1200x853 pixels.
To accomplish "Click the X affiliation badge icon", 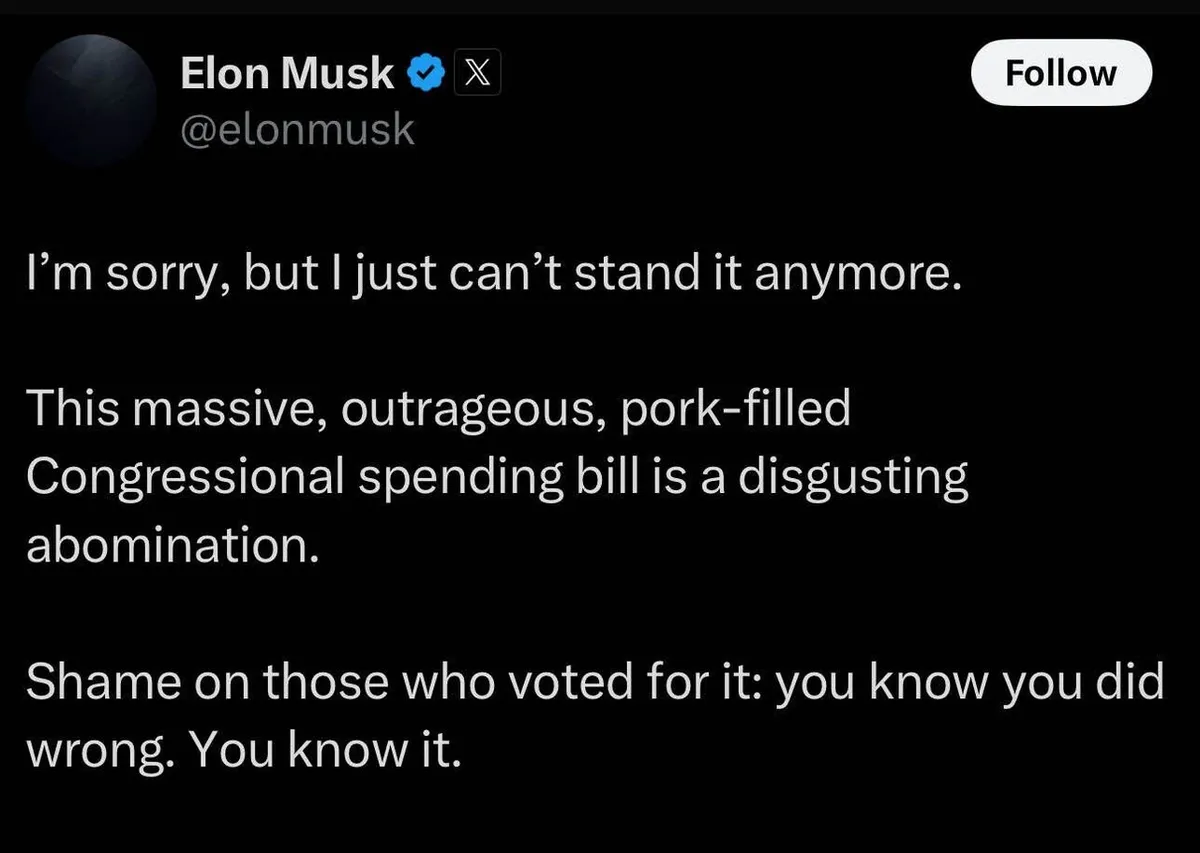I will tap(477, 73).
